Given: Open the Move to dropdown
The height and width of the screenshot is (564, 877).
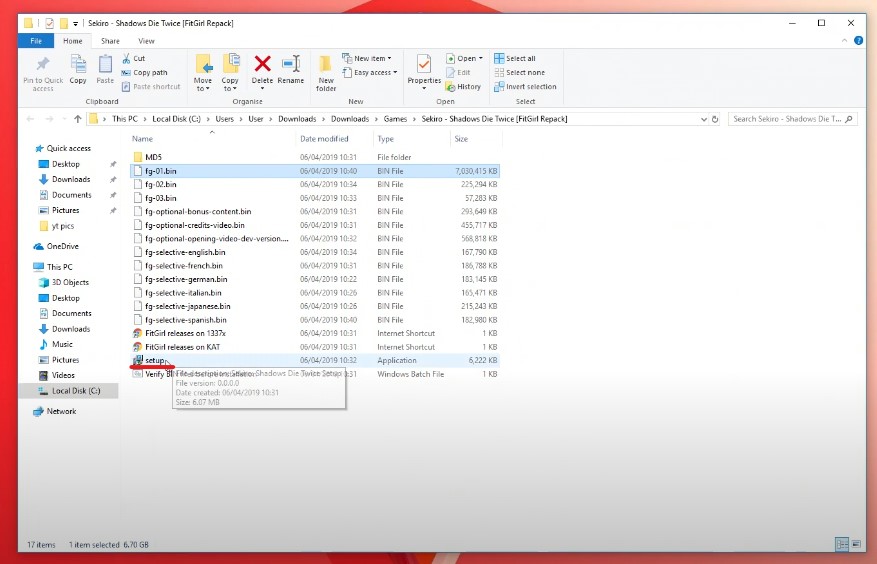Looking at the screenshot, I should [x=203, y=73].
